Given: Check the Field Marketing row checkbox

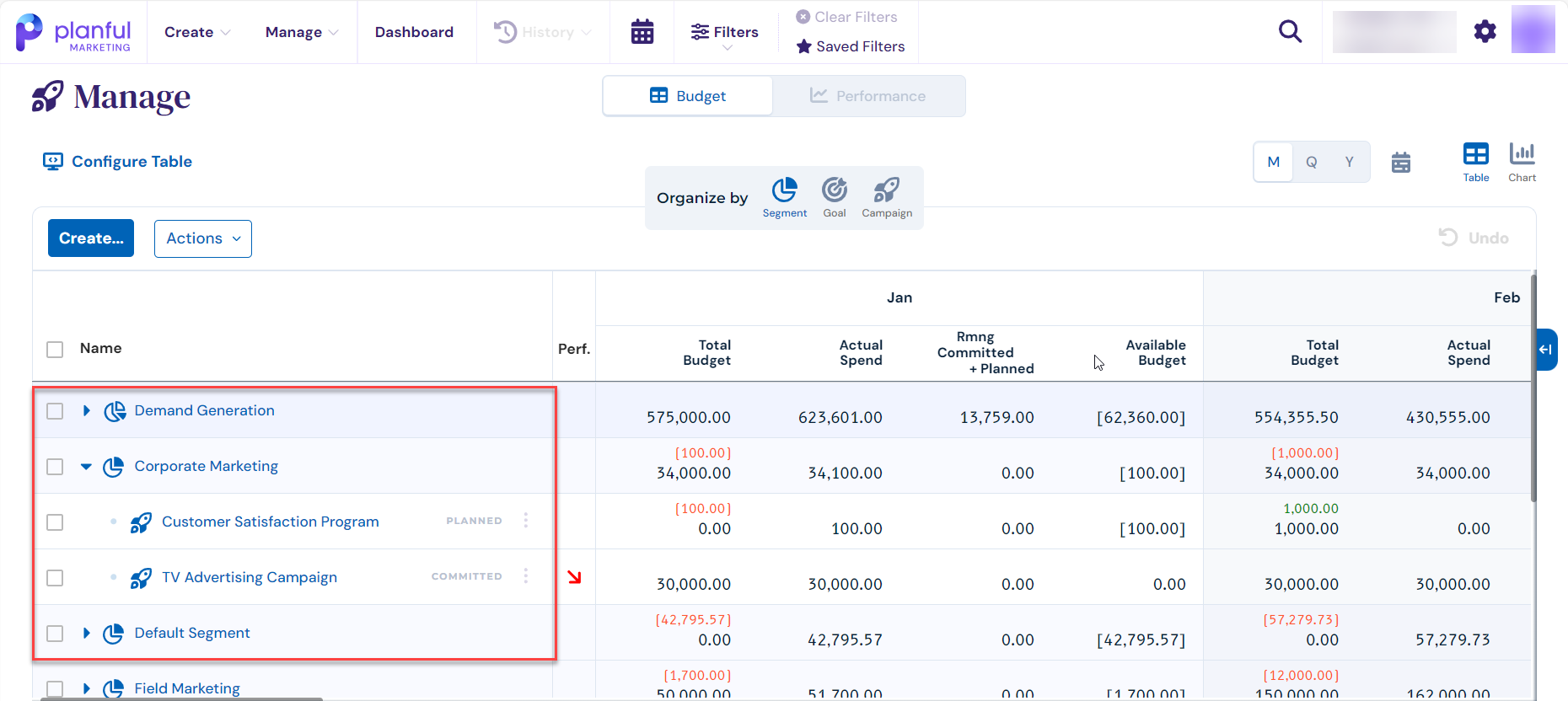Looking at the screenshot, I should click(55, 689).
